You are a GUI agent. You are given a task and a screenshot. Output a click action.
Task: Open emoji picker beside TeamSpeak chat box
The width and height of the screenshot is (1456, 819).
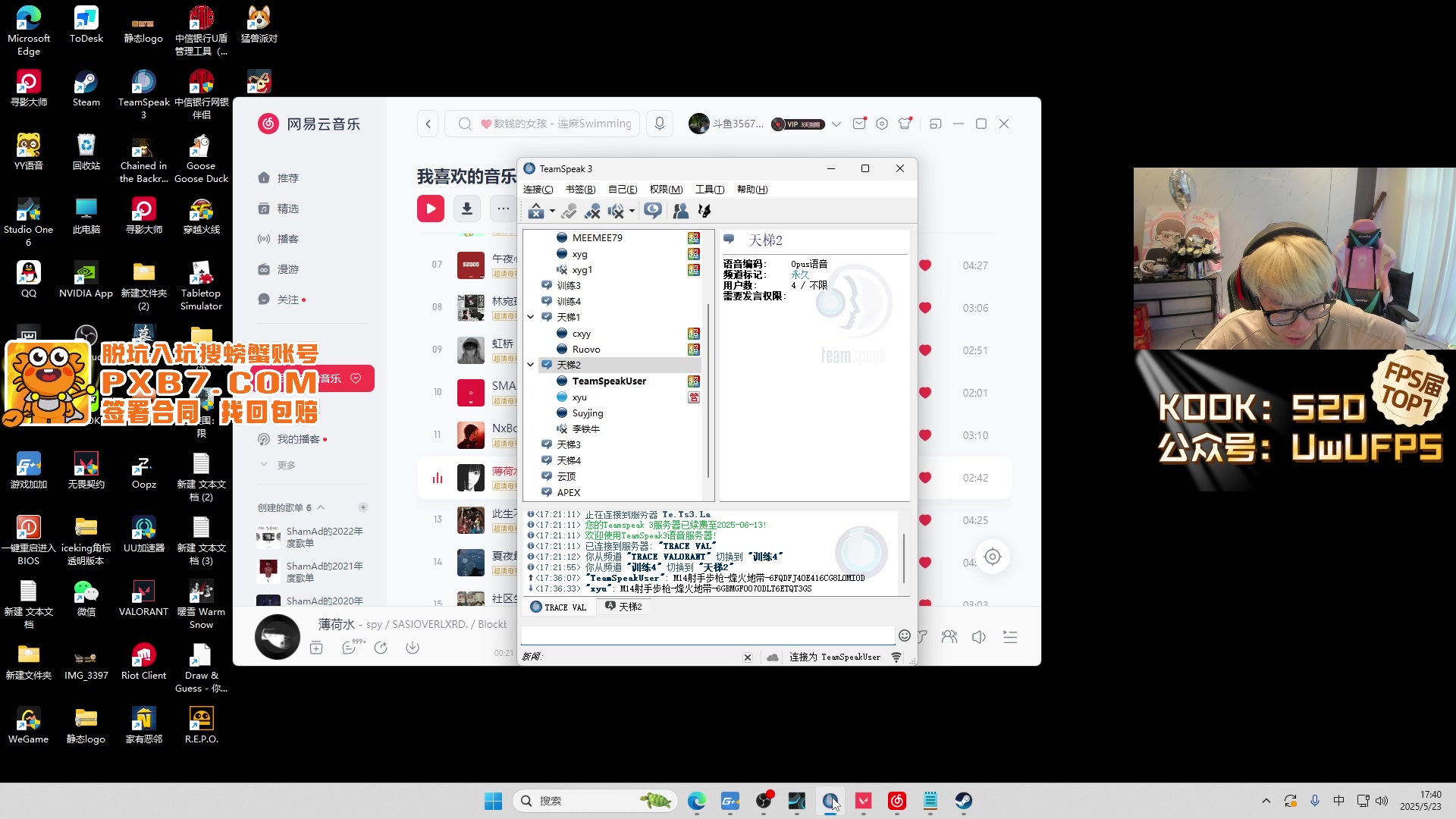905,635
